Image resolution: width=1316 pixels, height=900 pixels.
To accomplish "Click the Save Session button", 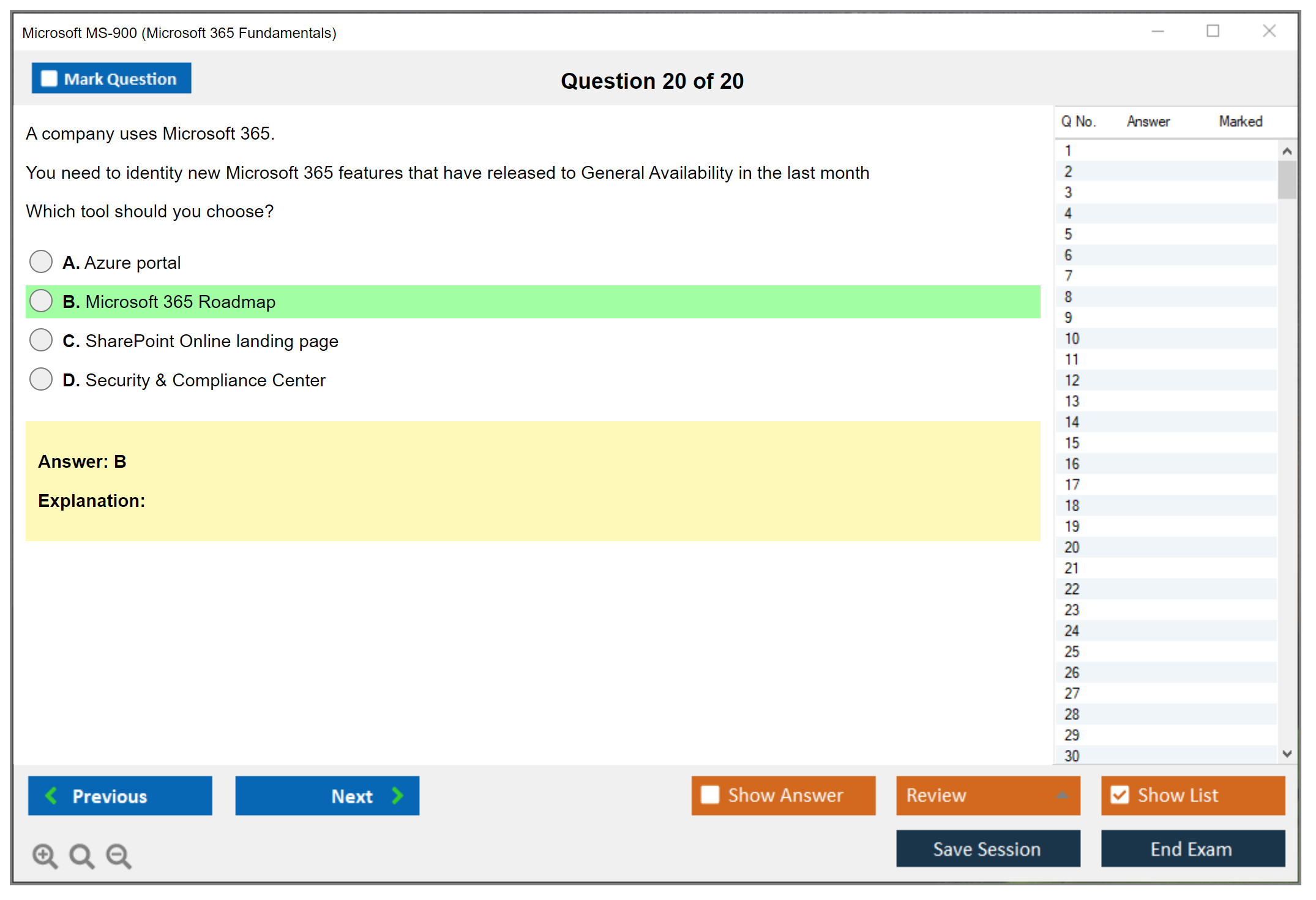I will pyautogui.click(x=987, y=849).
